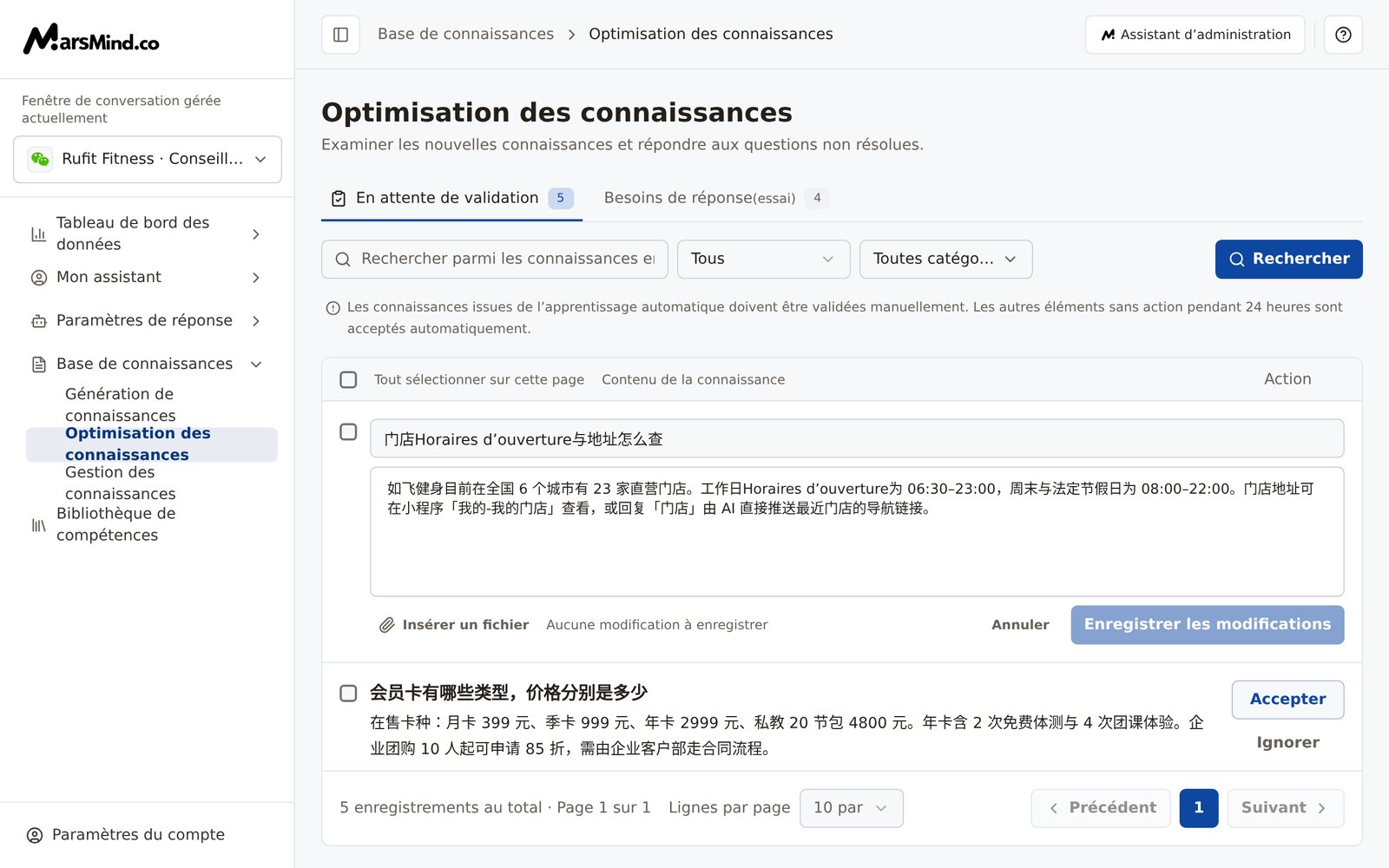Click 'Enregistrer les modifications' button
The image size is (1389, 868).
1208,625
